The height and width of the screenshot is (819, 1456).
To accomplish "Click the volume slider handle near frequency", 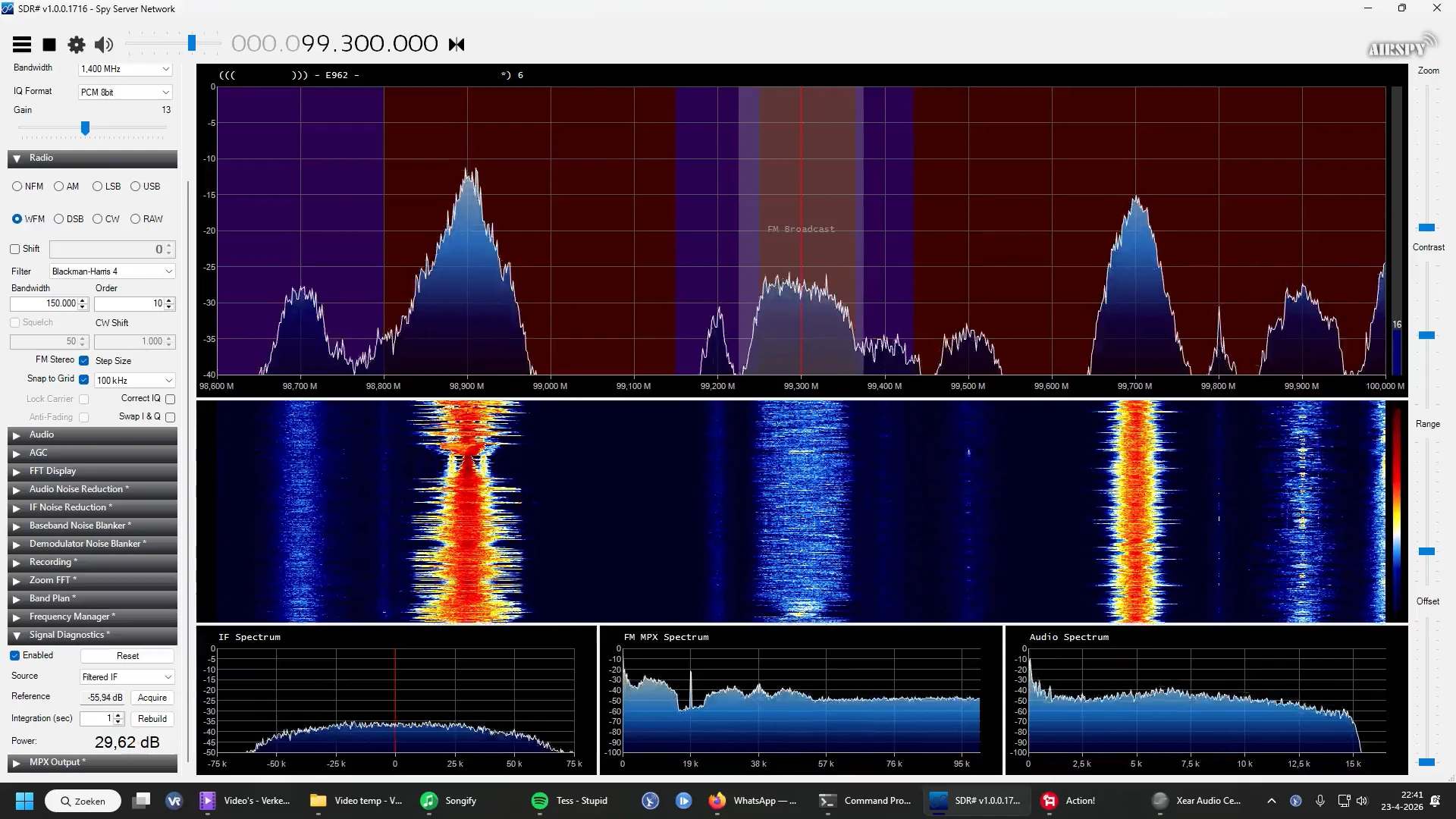I will [x=192, y=44].
